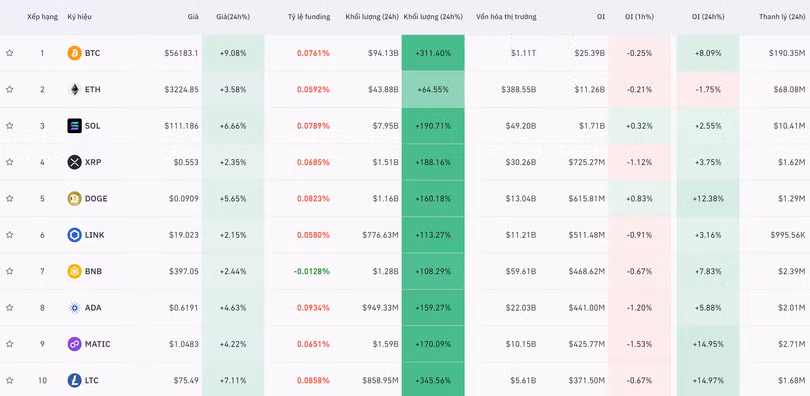
Task: Open the MATIC symbol link
Action: coord(98,344)
